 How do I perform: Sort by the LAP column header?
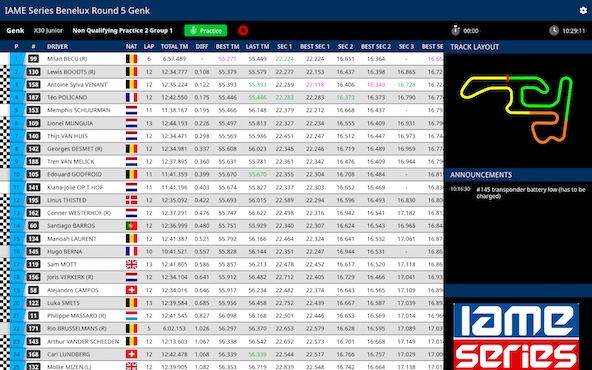point(149,46)
